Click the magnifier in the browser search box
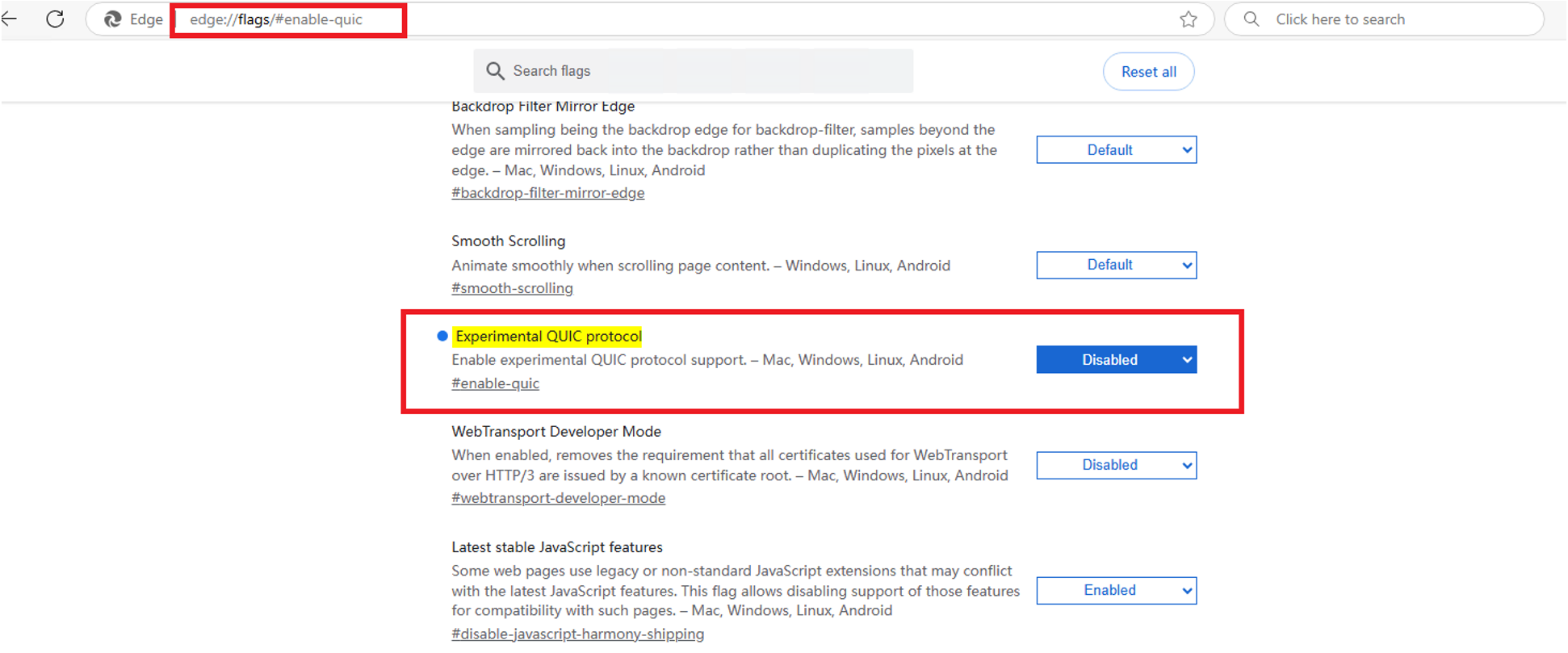 (x=1251, y=19)
